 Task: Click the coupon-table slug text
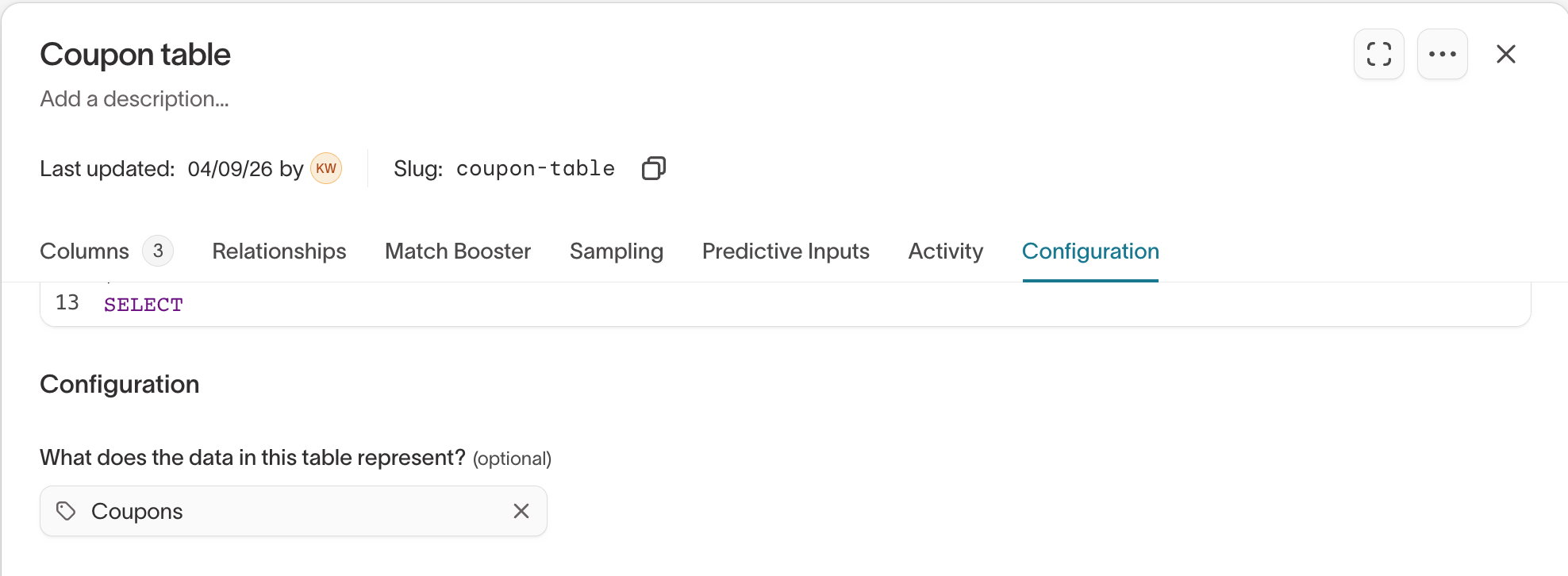pyautogui.click(x=535, y=168)
